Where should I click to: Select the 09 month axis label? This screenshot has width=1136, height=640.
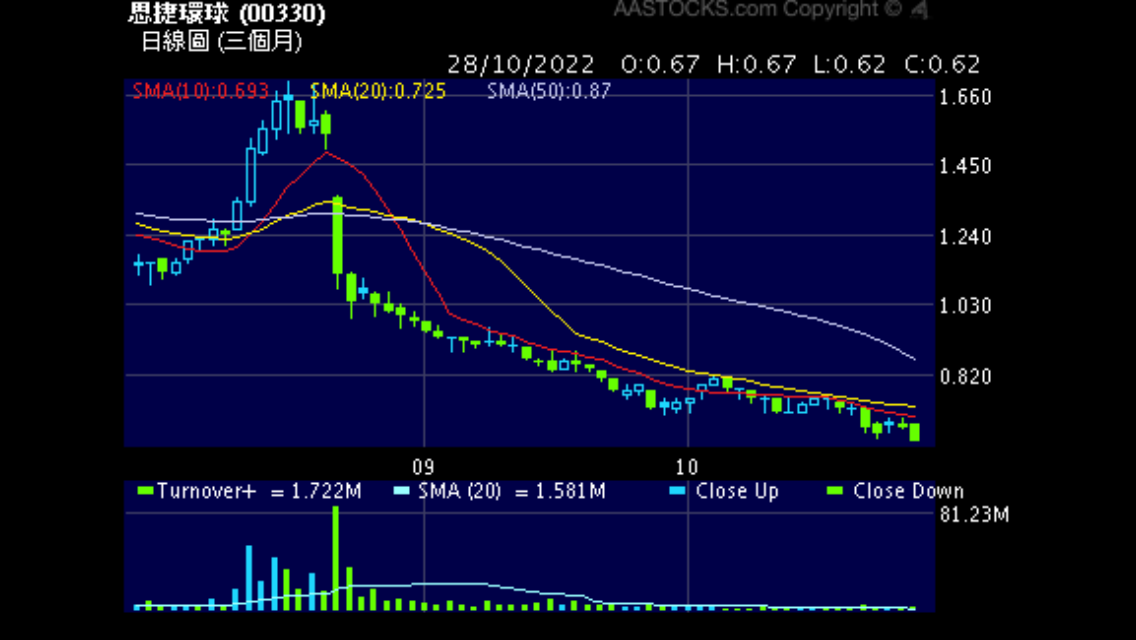pyautogui.click(x=423, y=467)
